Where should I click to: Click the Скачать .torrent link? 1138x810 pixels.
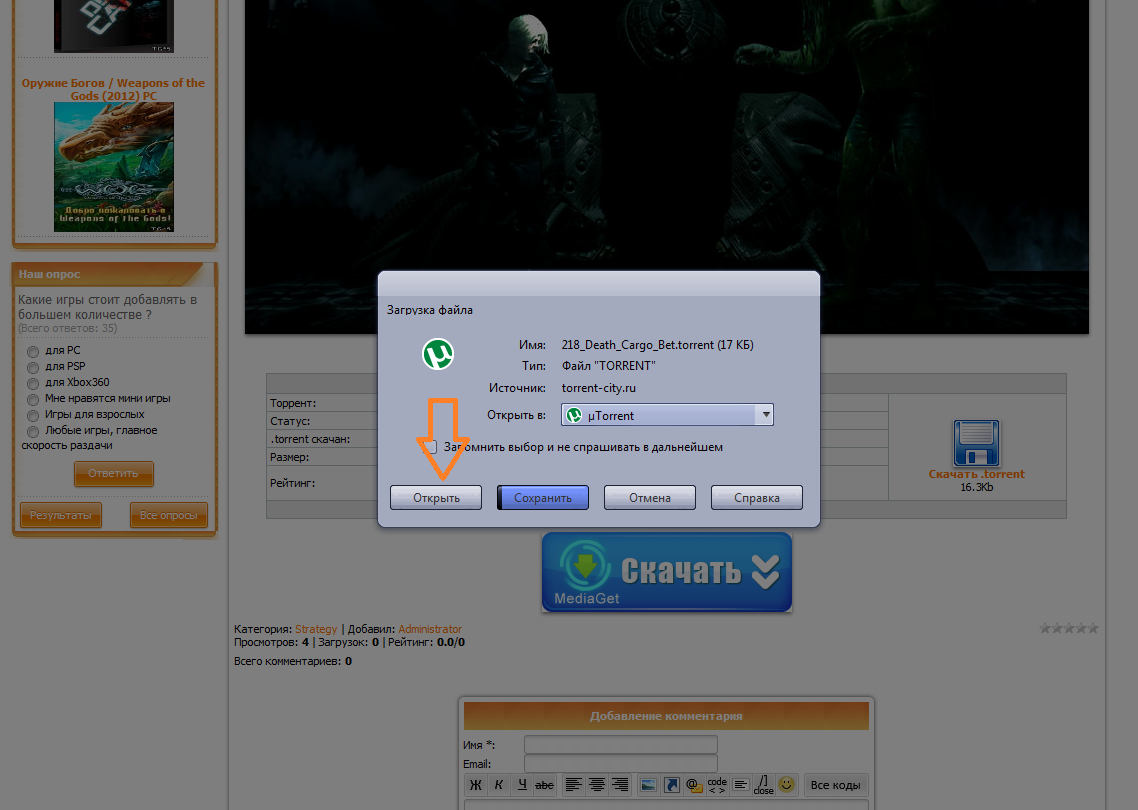pyautogui.click(x=977, y=474)
